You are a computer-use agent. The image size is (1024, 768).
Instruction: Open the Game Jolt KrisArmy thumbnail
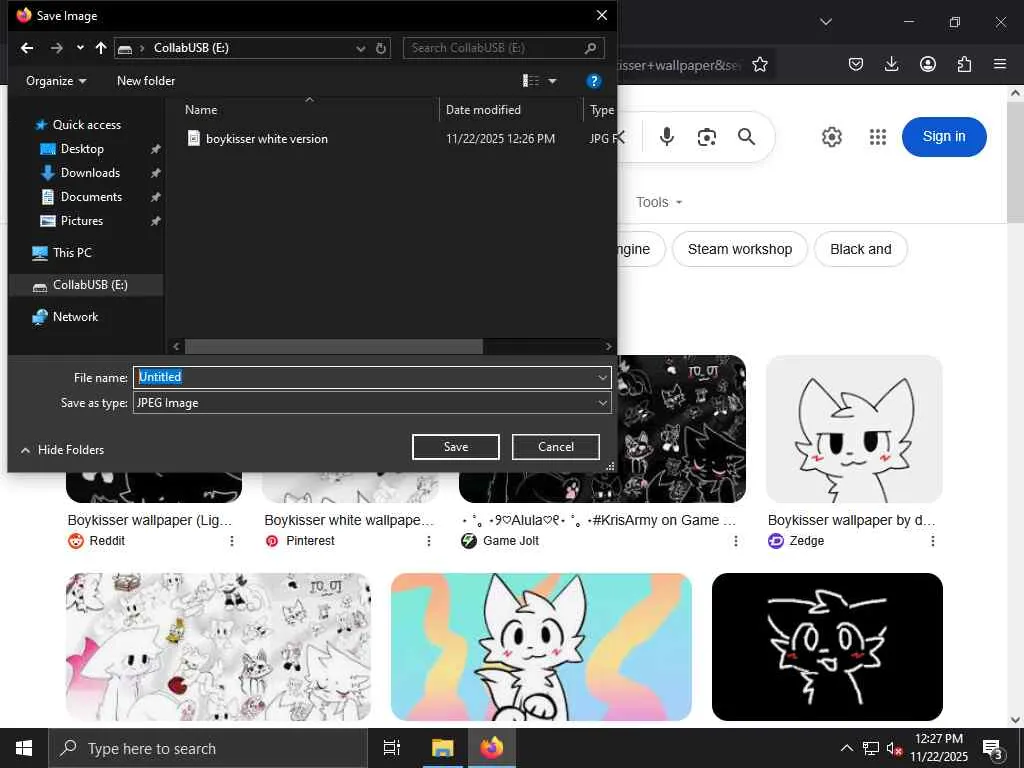(681, 429)
